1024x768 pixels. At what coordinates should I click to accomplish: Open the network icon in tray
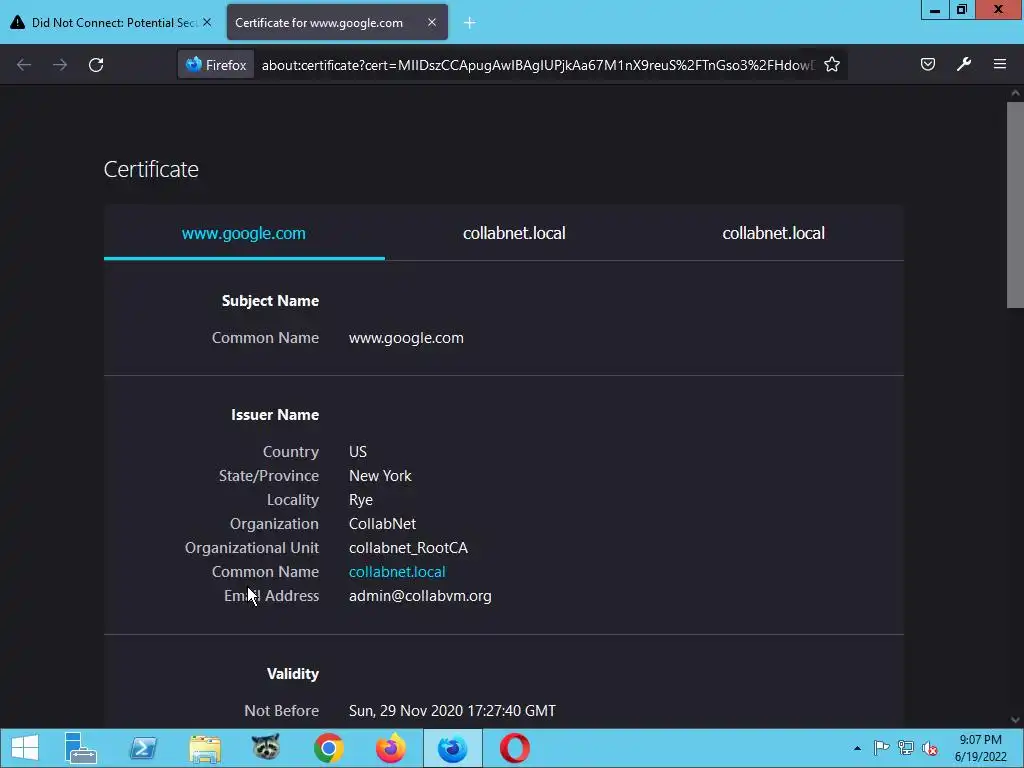[906, 748]
